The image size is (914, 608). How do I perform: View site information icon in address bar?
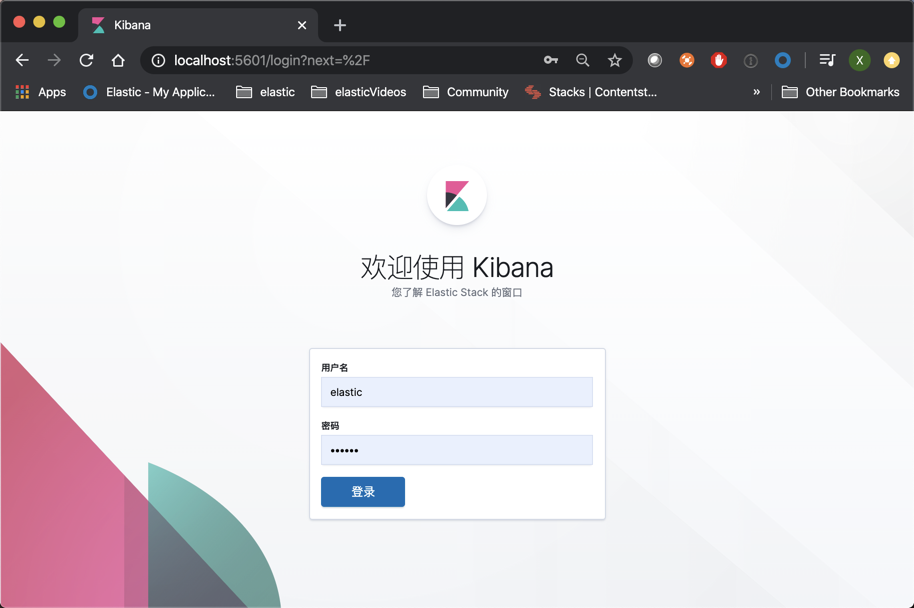(158, 61)
